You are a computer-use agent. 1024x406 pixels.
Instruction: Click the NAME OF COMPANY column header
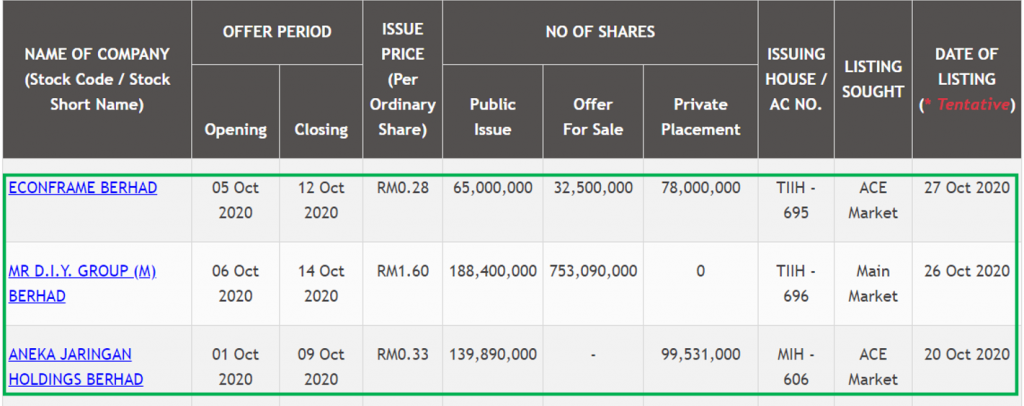click(x=97, y=79)
